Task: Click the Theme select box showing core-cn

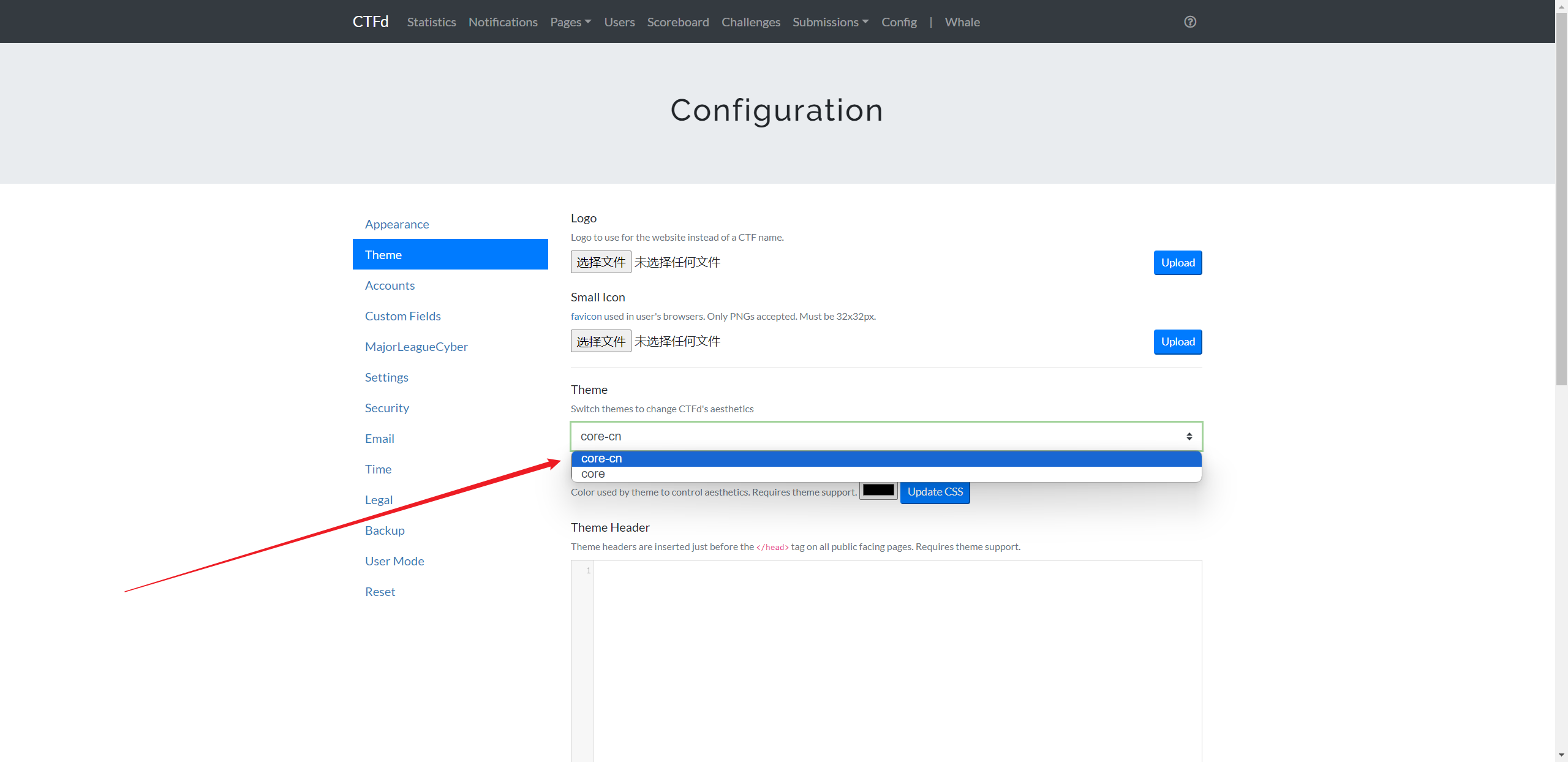Action: click(x=886, y=437)
